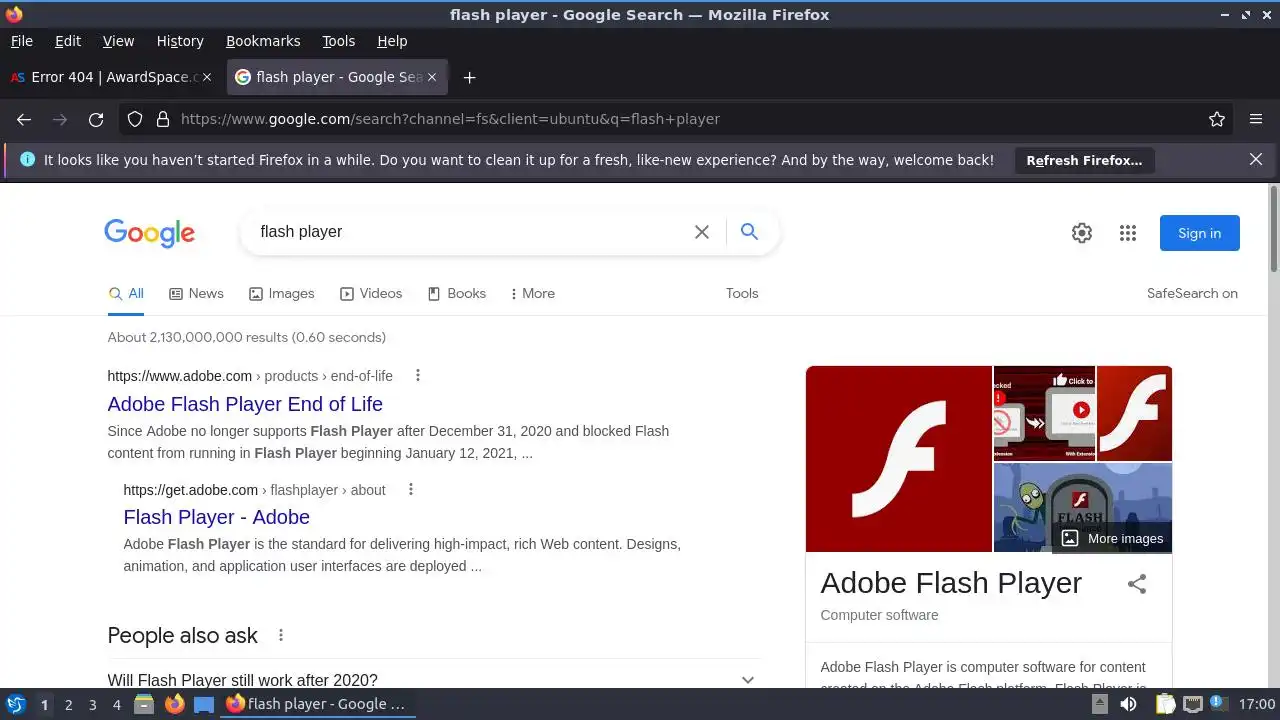Image resolution: width=1280 pixels, height=720 pixels.
Task: Open options for adobe.com end-of-life result
Action: (418, 376)
